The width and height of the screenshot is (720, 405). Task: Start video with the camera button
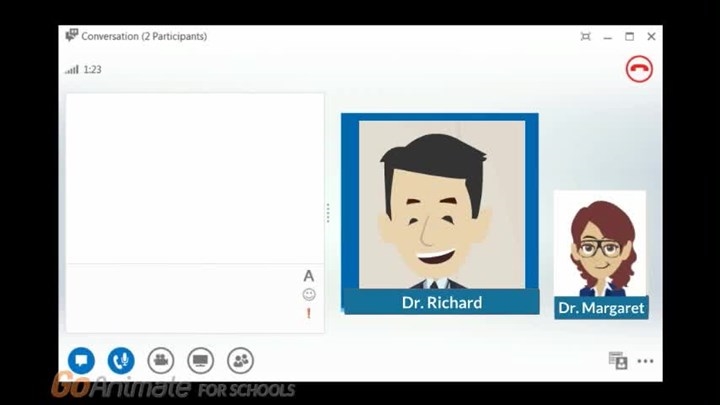[161, 360]
